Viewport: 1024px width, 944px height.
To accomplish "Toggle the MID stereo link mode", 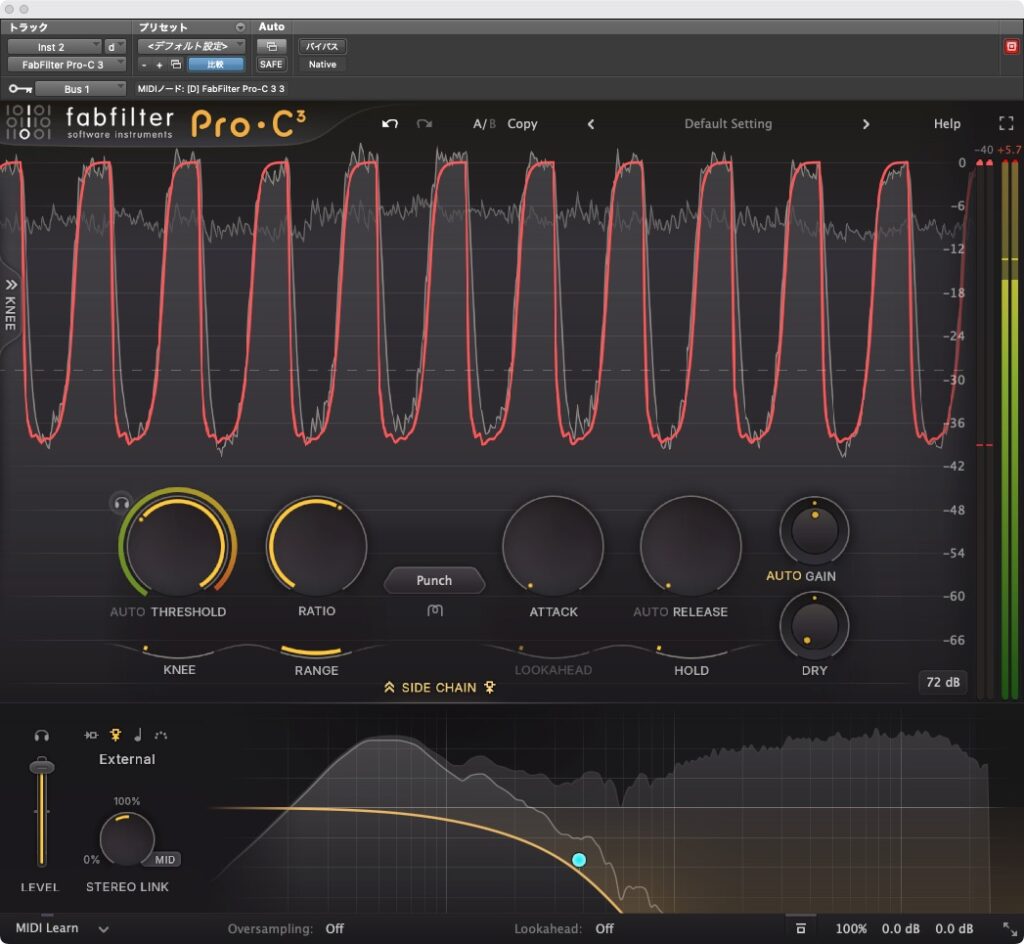I will point(165,860).
